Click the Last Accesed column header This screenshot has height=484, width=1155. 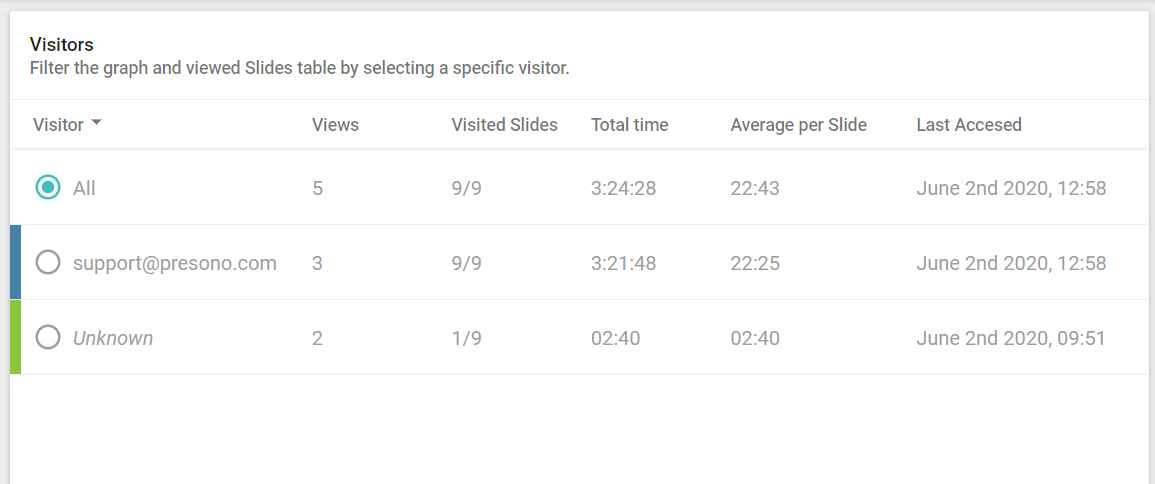pyautogui.click(x=969, y=124)
